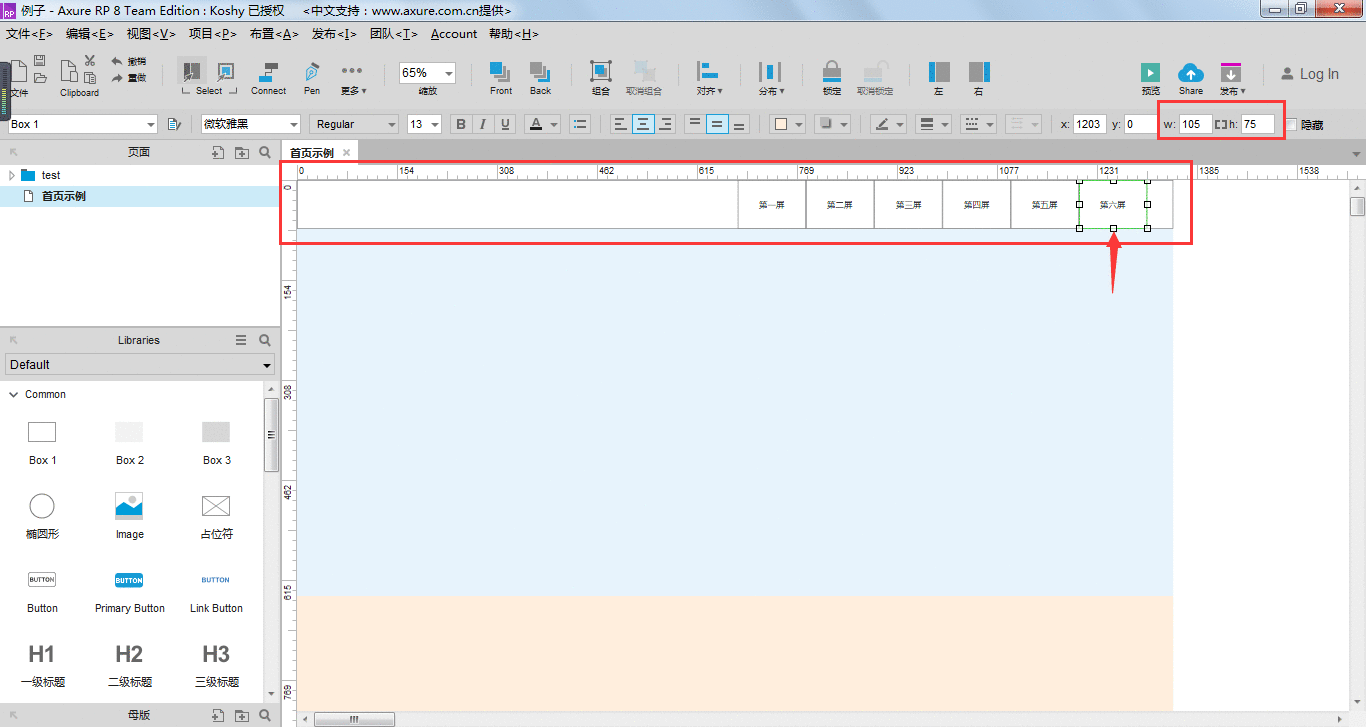The width and height of the screenshot is (1366, 727).
Task: Expand the test folder in pages
Action: [x=12, y=175]
